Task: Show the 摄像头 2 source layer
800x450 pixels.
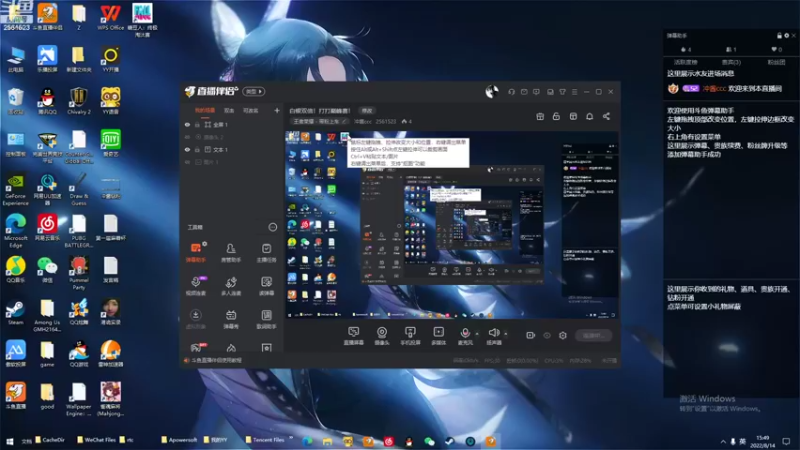Action: pos(187,137)
